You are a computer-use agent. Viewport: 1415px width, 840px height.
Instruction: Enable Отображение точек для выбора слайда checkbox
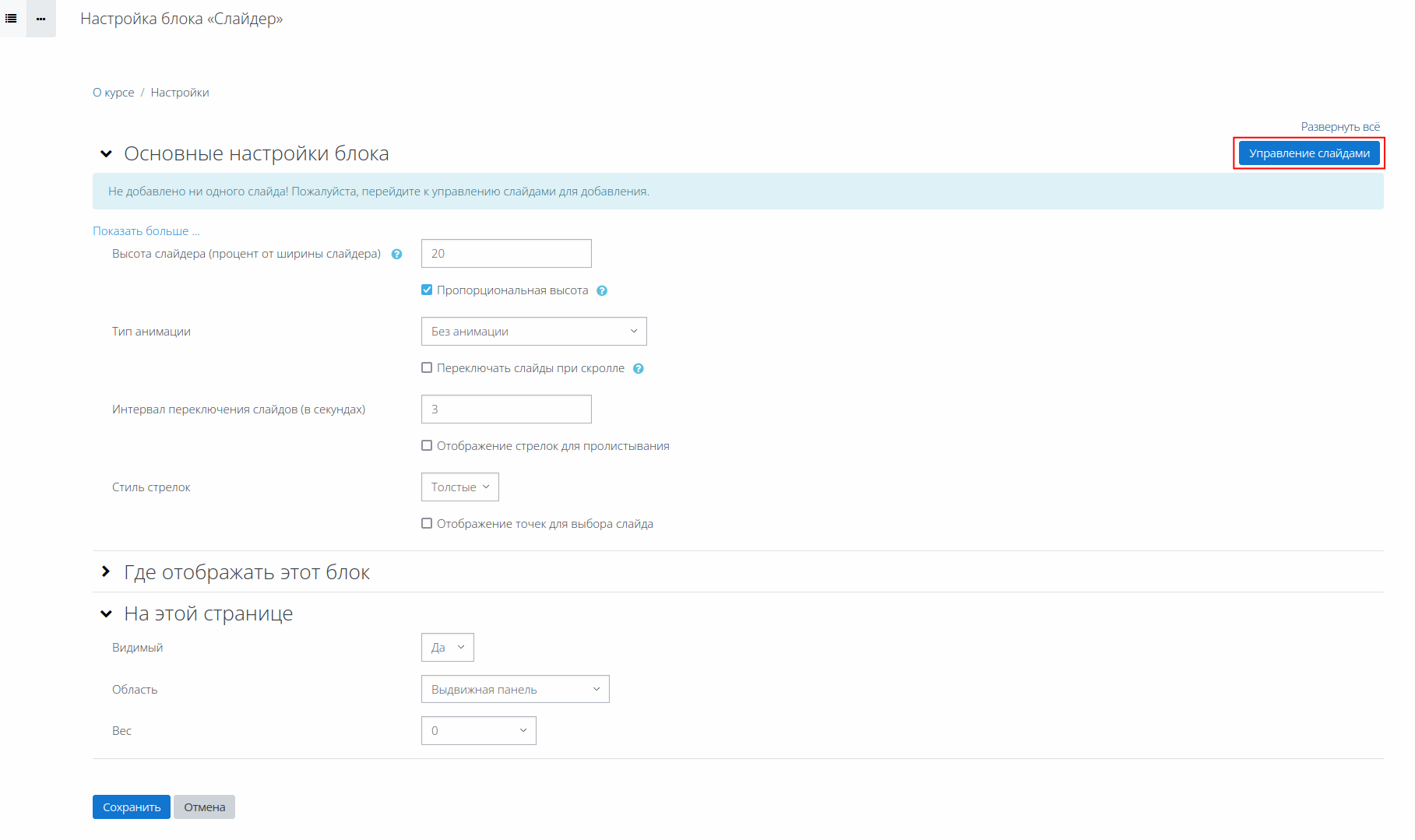pyautogui.click(x=427, y=523)
